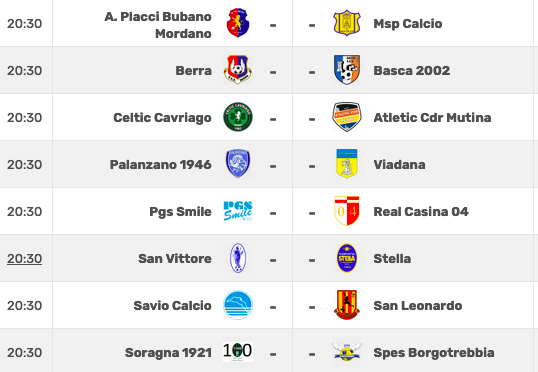Select the Soragna 1921 centenary logo
538x372 pixels.
click(x=238, y=351)
